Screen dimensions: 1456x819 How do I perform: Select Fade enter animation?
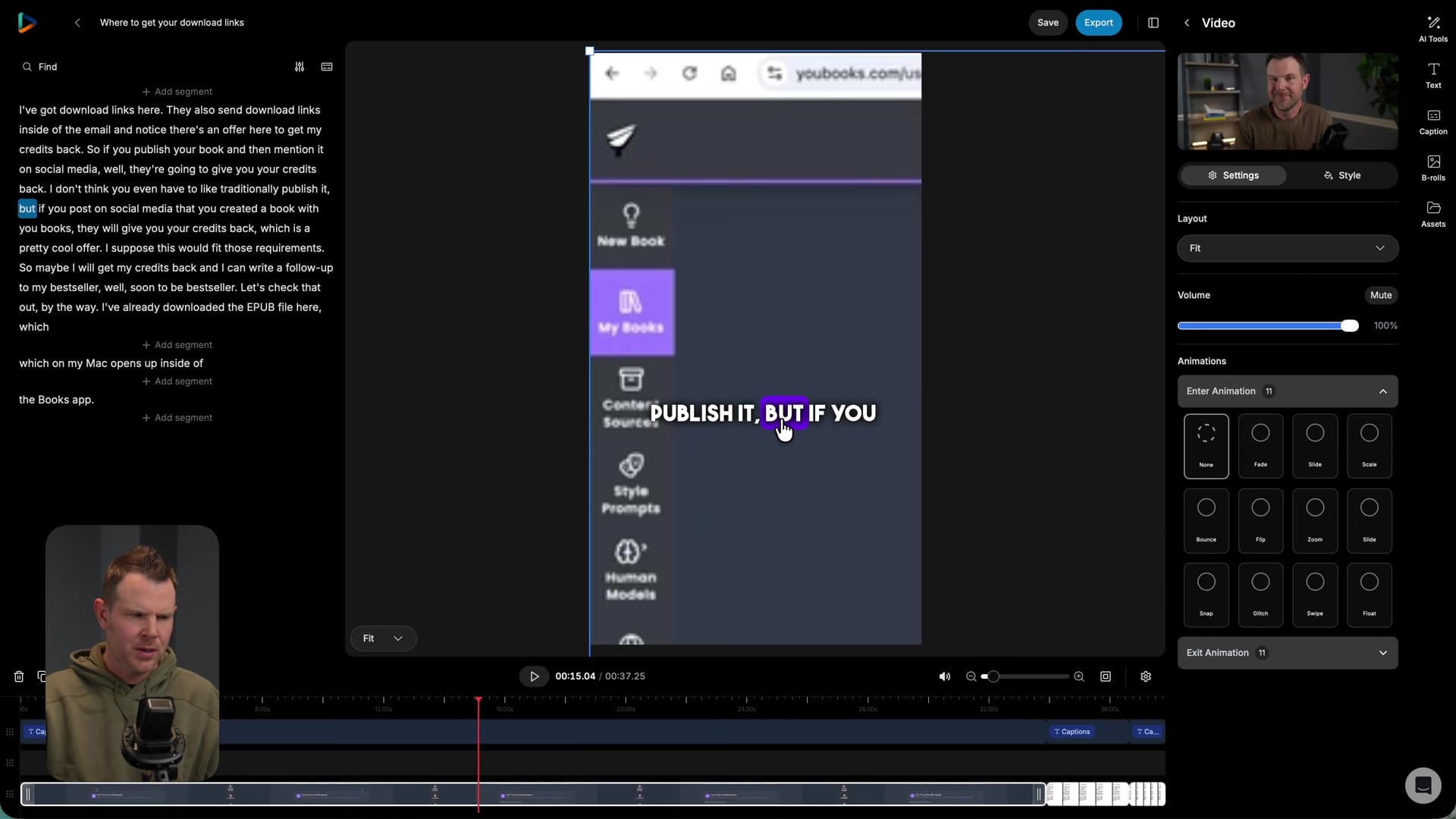click(1260, 446)
